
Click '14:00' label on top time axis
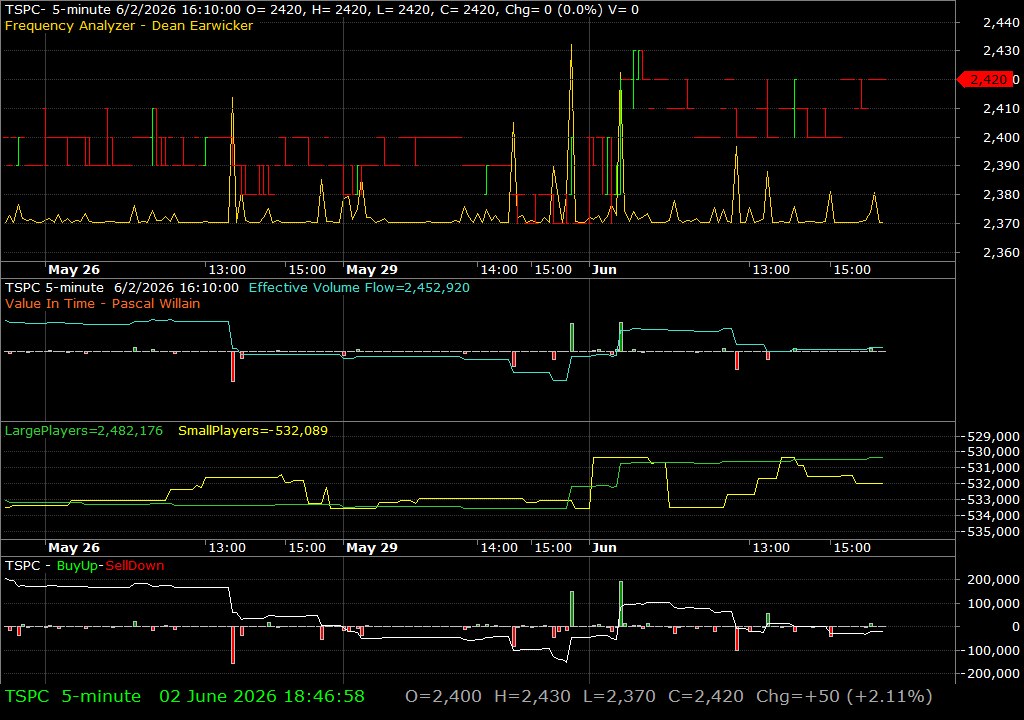(x=499, y=270)
